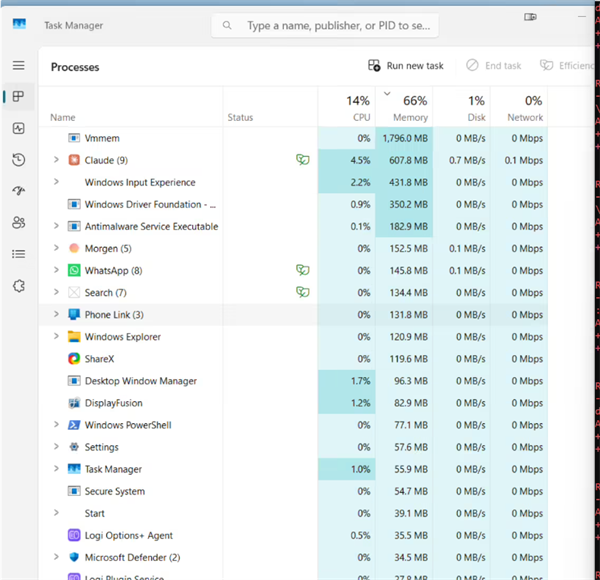Click the Logi Options+ Agent icon
600x580 pixels.
tap(74, 535)
